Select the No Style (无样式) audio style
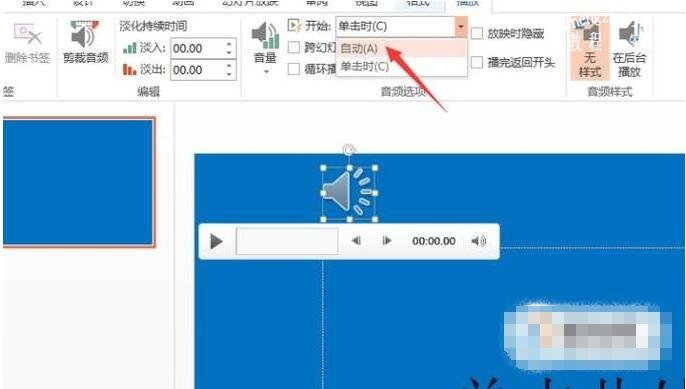The image size is (686, 389). pyautogui.click(x=590, y=48)
